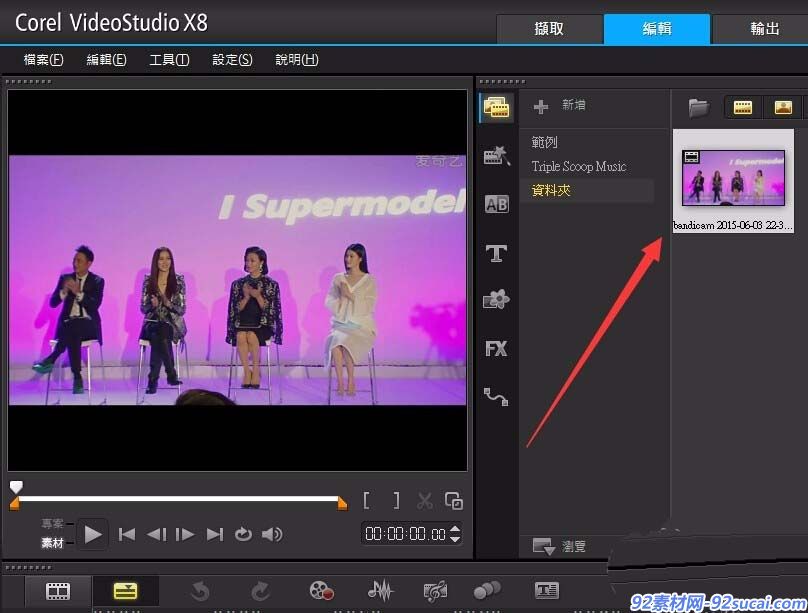
Task: Open the Subtitle Editor
Action: (546, 591)
